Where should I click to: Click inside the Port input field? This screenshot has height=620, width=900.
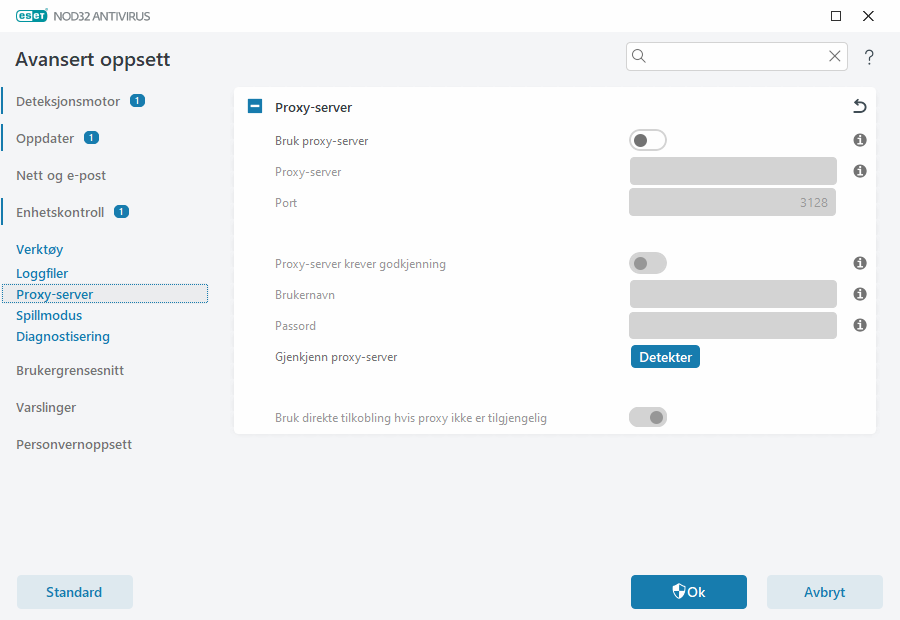click(732, 202)
